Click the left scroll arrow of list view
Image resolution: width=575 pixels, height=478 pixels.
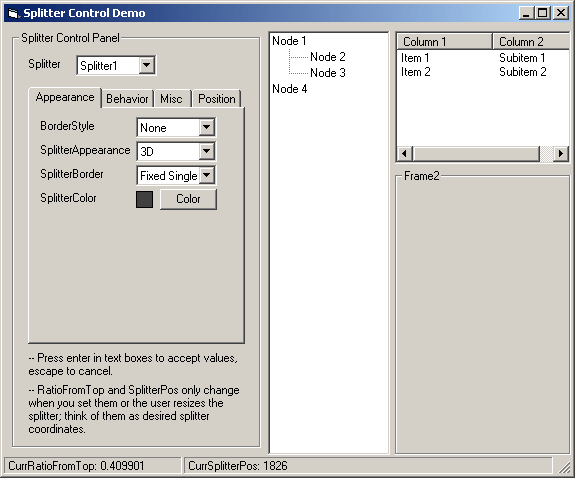pos(405,153)
